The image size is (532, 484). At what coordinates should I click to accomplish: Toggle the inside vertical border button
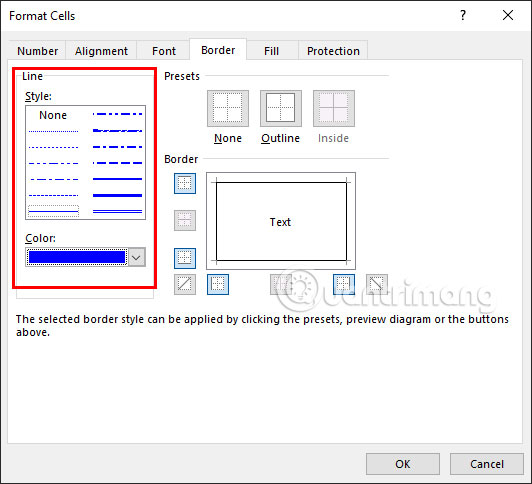click(x=281, y=284)
